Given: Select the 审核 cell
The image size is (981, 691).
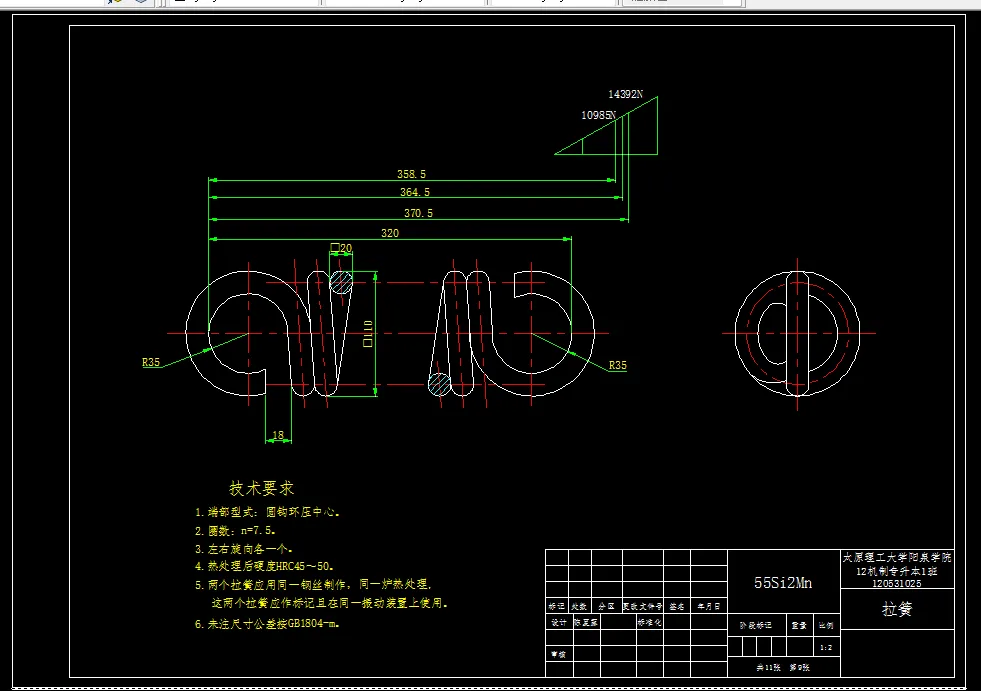Looking at the screenshot, I should (558, 654).
